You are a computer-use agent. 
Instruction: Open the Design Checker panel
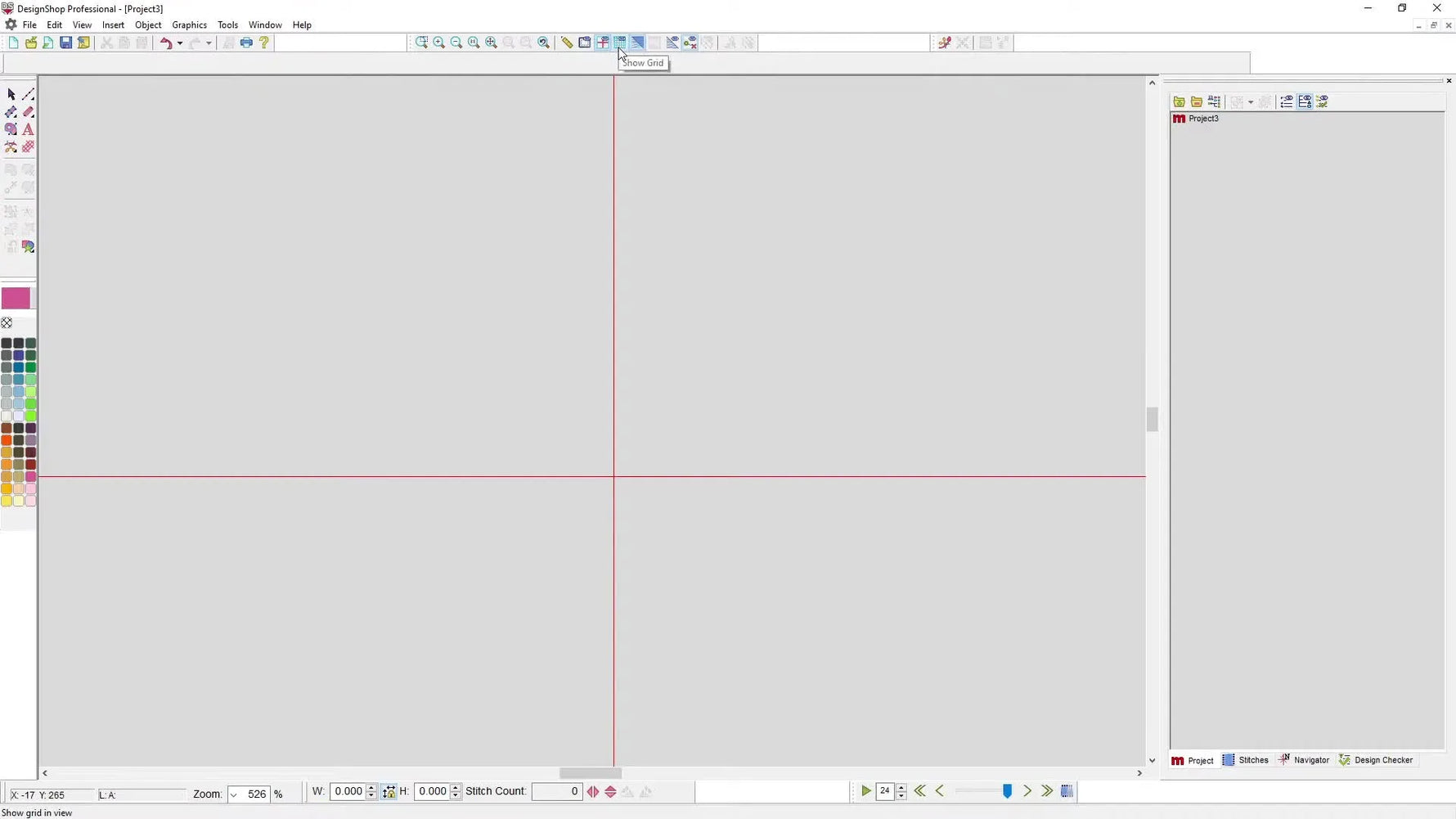1382,759
